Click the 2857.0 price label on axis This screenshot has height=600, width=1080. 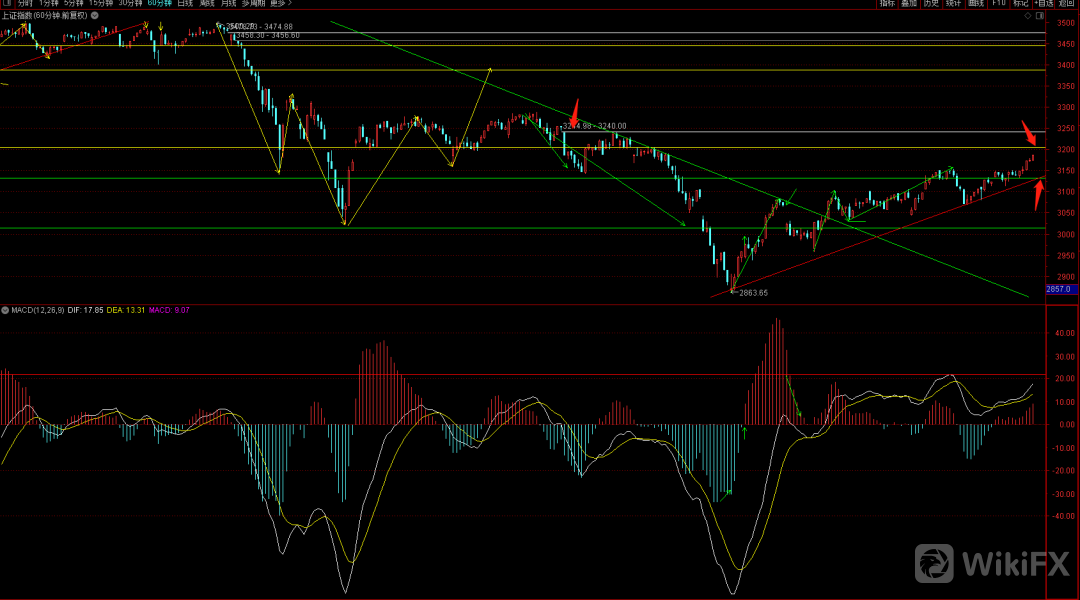coord(1059,289)
